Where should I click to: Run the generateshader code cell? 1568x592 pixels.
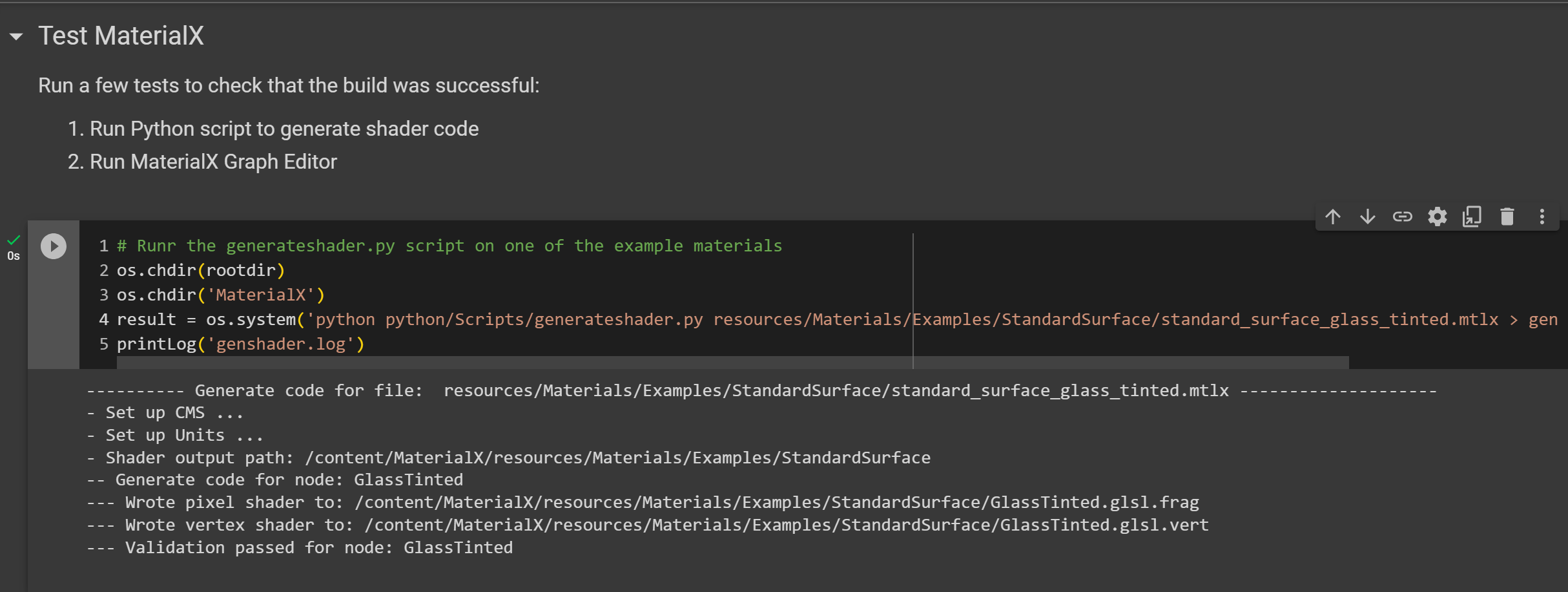tap(54, 246)
